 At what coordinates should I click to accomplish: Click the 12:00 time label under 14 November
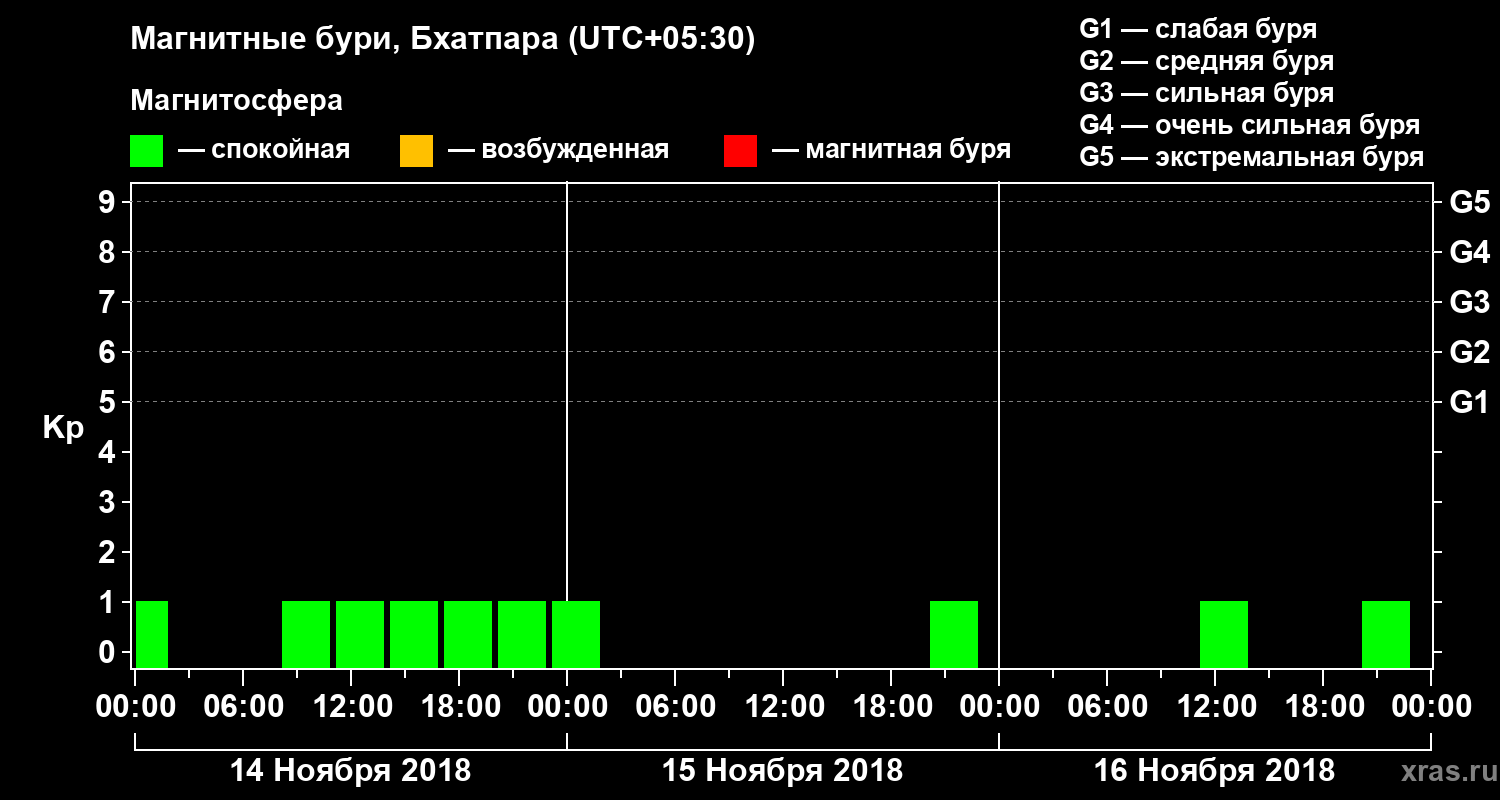coord(351,707)
